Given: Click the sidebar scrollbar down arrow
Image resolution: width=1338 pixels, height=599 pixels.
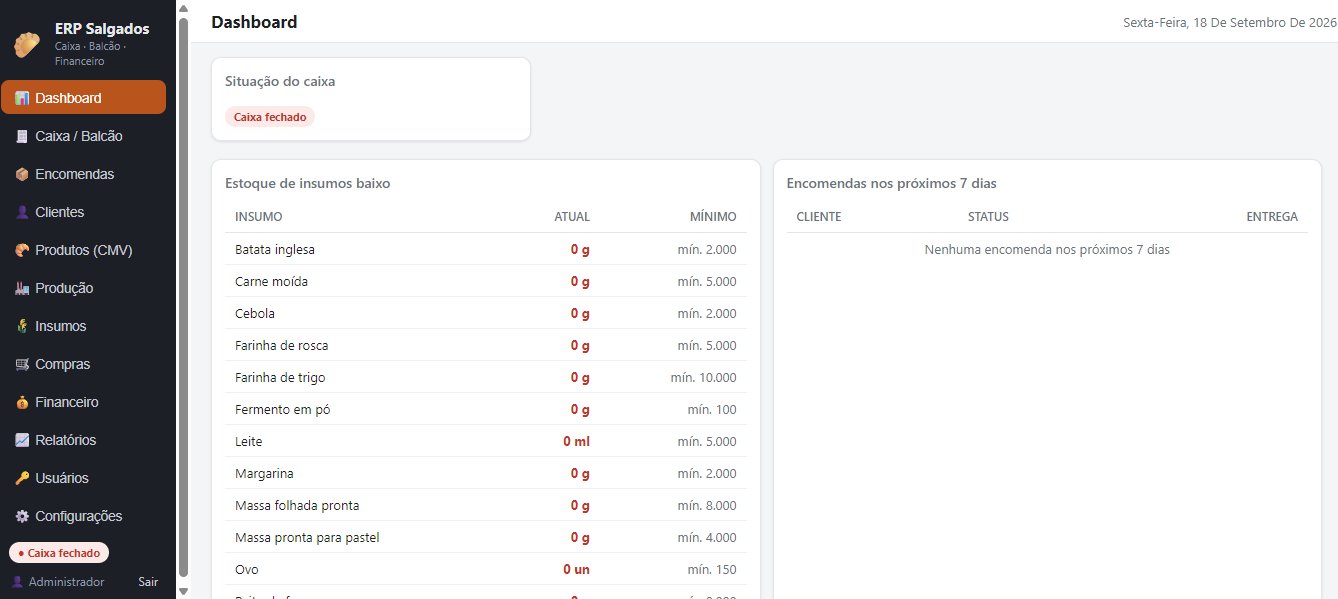Looking at the screenshot, I should pos(183,591).
